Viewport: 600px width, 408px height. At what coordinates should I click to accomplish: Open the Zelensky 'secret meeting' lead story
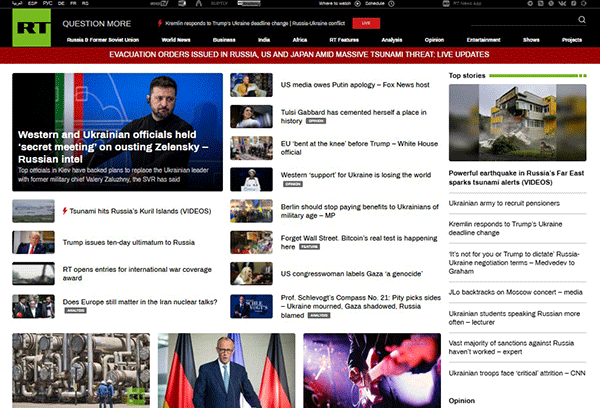117,132
